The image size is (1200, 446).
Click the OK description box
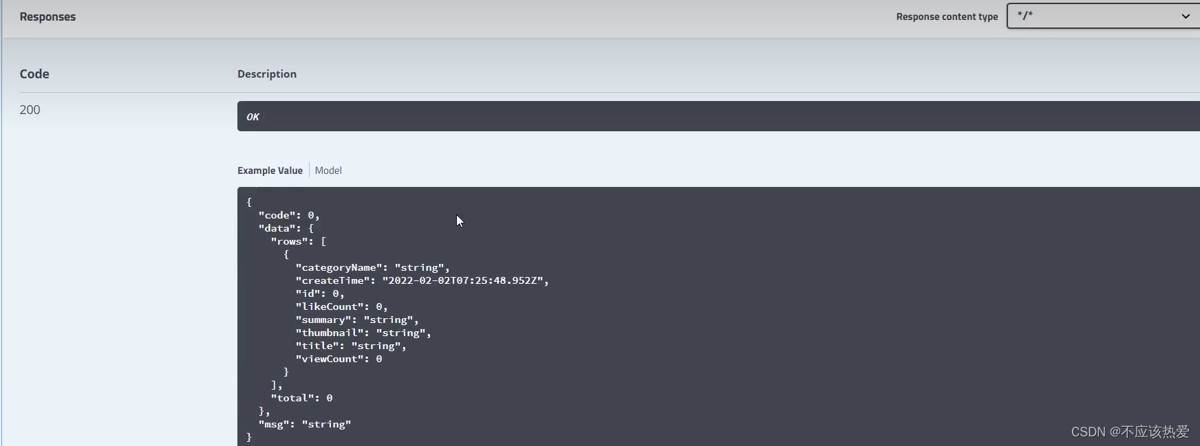pyautogui.click(x=718, y=116)
